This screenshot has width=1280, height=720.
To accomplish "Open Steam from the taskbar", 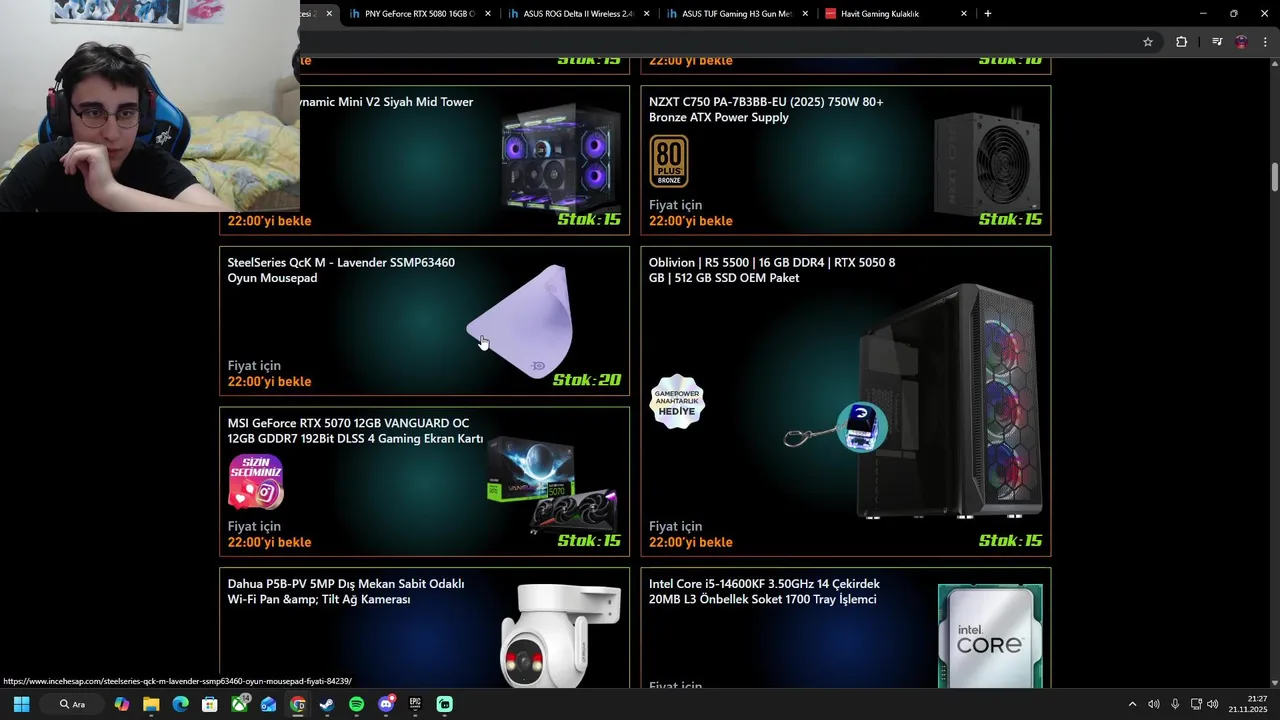I will [x=327, y=704].
